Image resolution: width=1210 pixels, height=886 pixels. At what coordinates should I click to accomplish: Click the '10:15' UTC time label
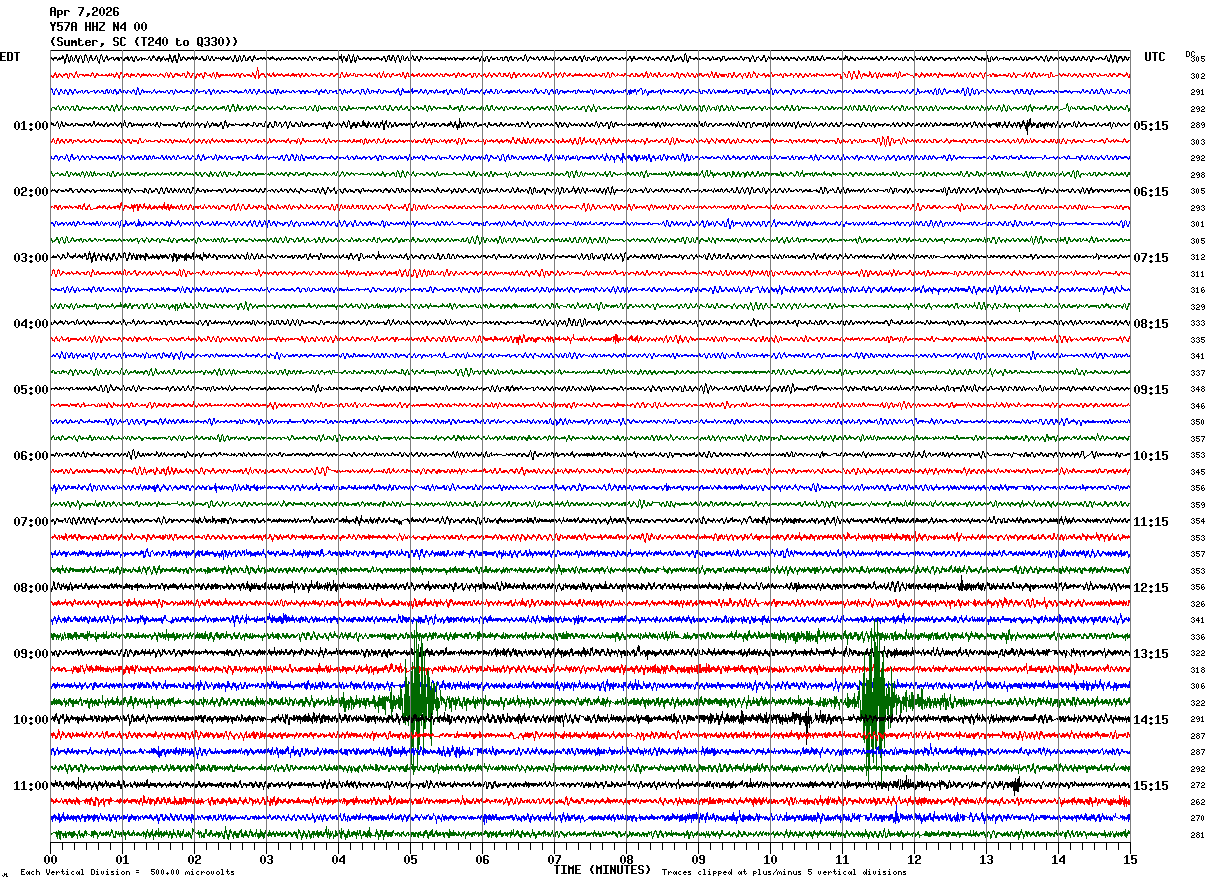1151,456
